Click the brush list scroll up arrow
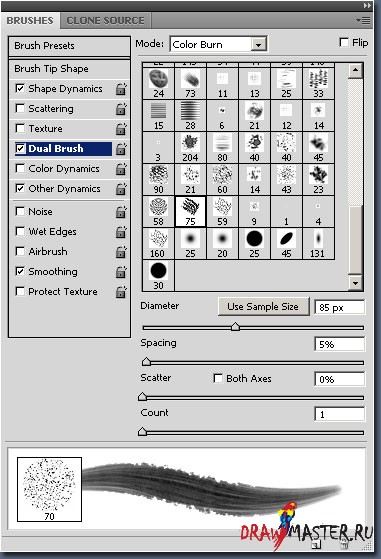Viewport: 381px width, 559px height. point(355,70)
